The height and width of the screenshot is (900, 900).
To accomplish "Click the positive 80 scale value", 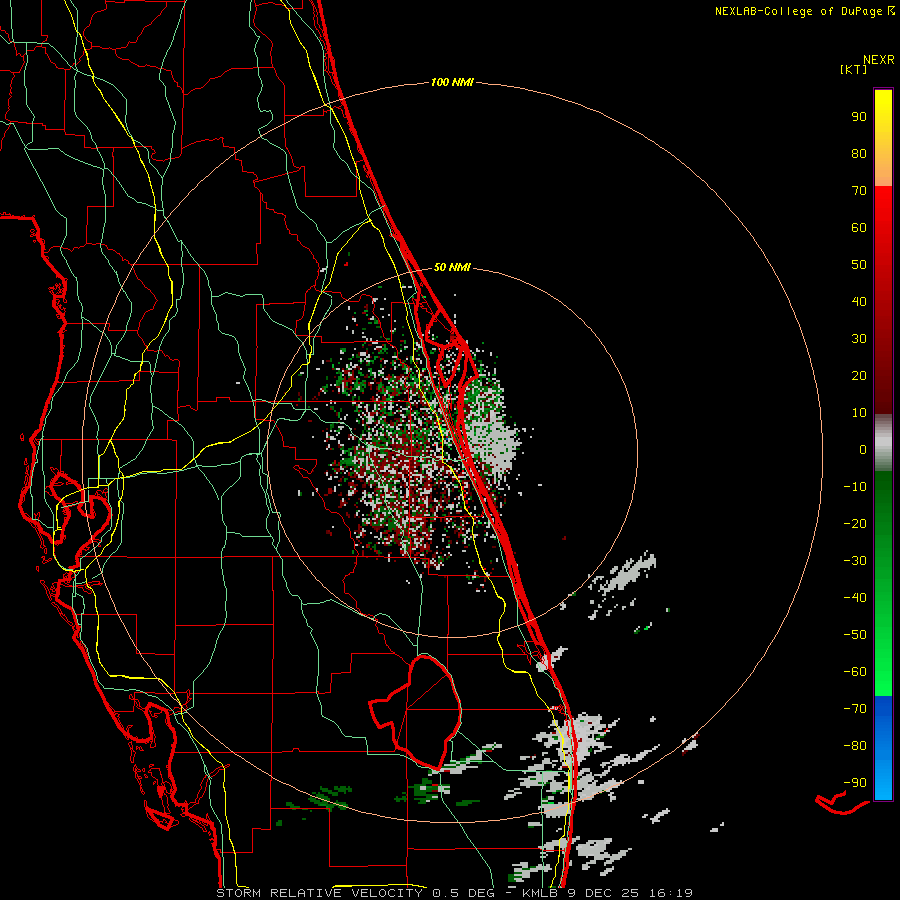I will (x=859, y=154).
